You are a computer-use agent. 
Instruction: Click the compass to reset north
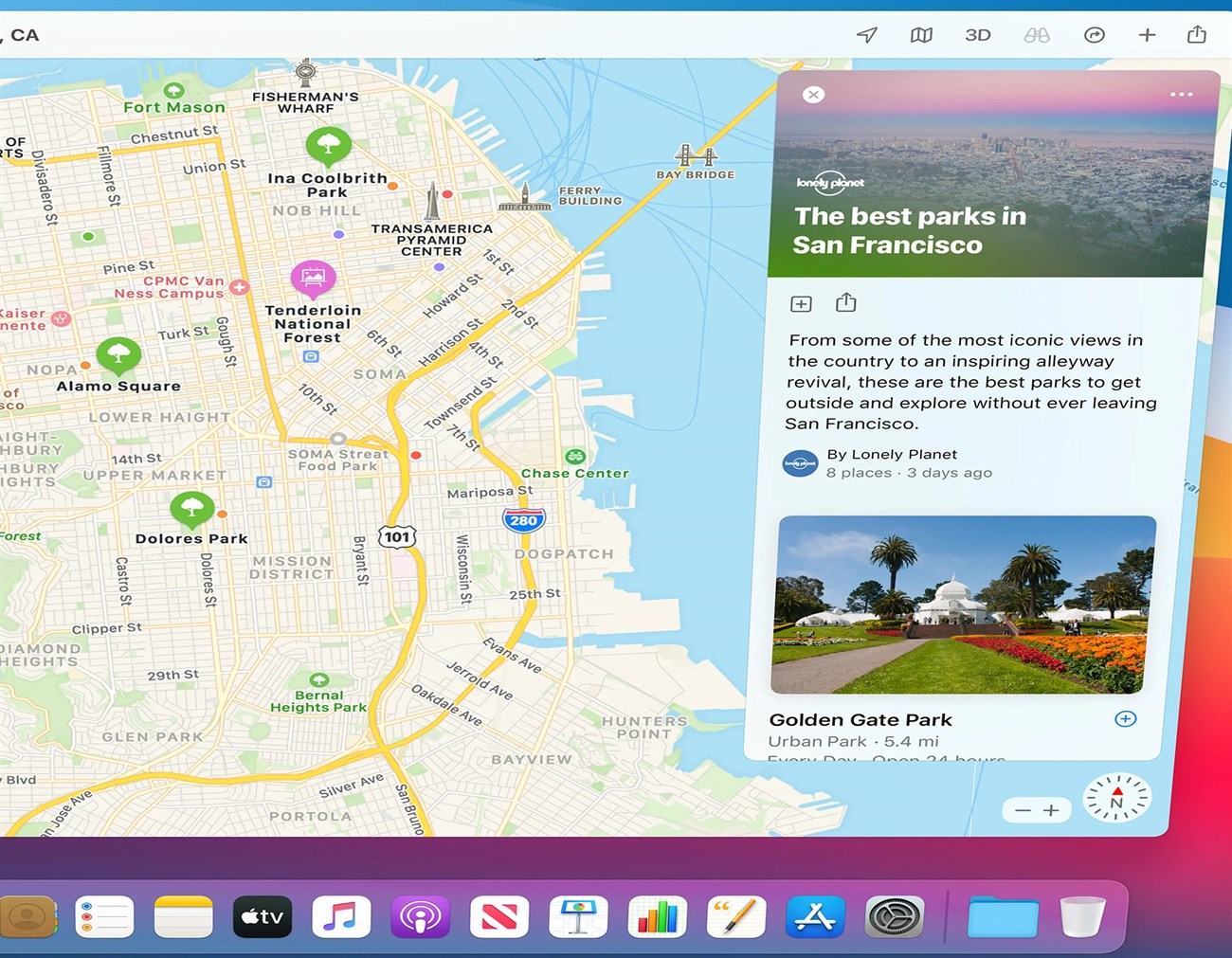click(1116, 797)
